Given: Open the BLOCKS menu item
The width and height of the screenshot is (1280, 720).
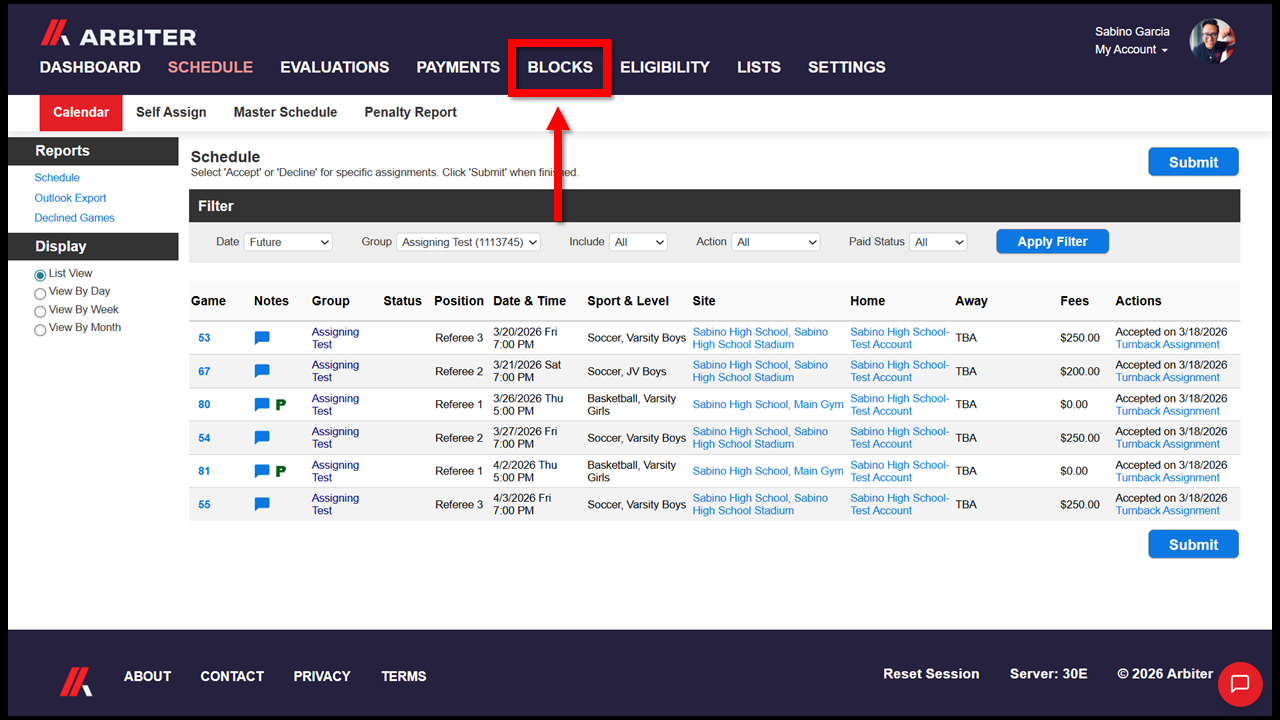Looking at the screenshot, I should pos(560,67).
